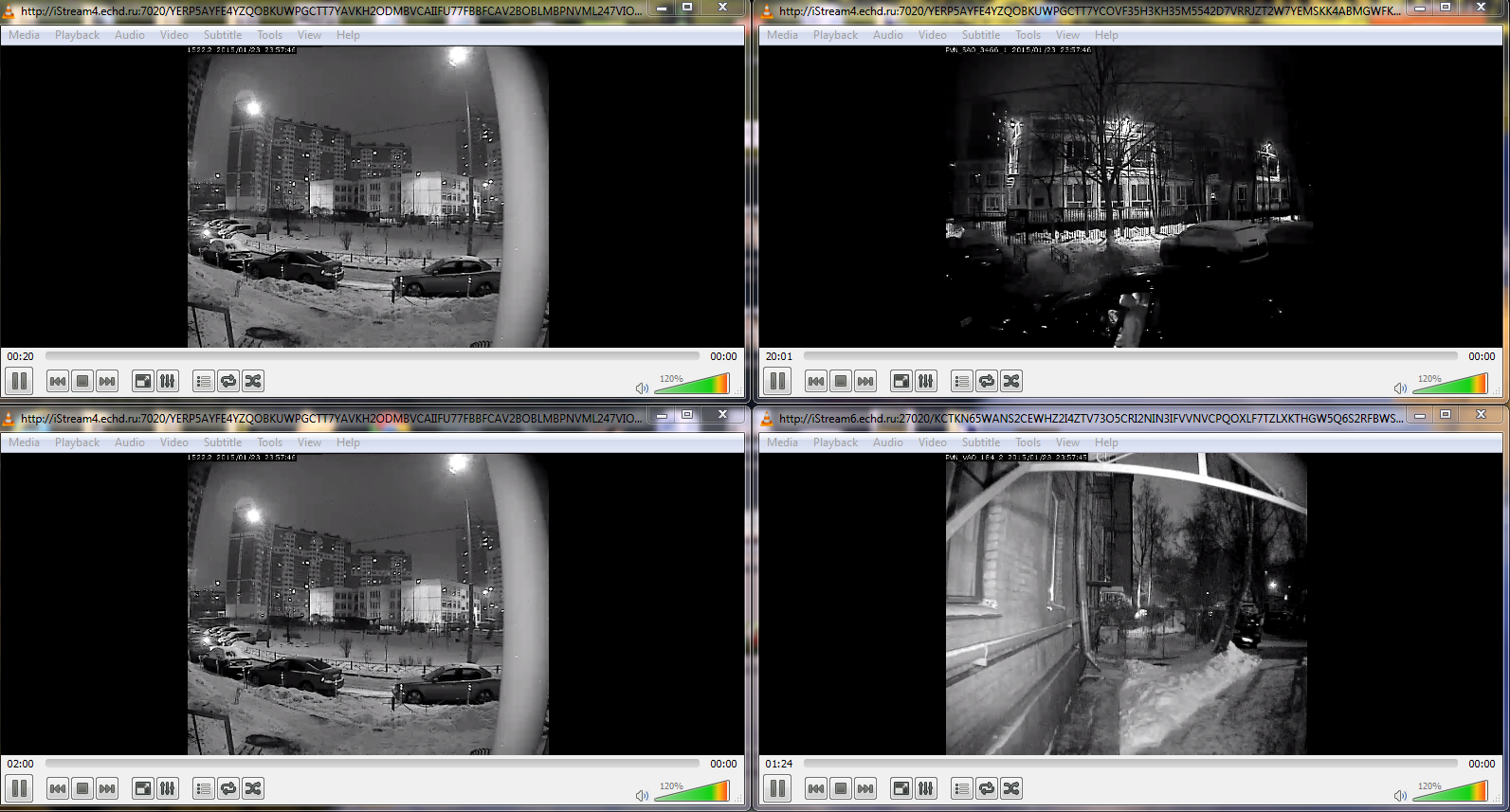Image resolution: width=1510 pixels, height=812 pixels.
Task: Open the Playback menu in top-right window
Action: [835, 35]
